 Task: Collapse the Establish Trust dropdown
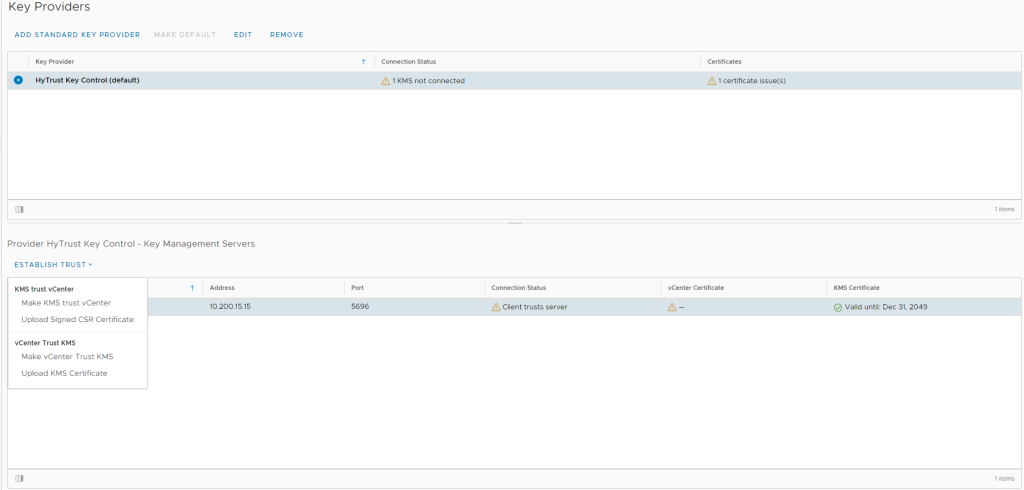tap(53, 265)
